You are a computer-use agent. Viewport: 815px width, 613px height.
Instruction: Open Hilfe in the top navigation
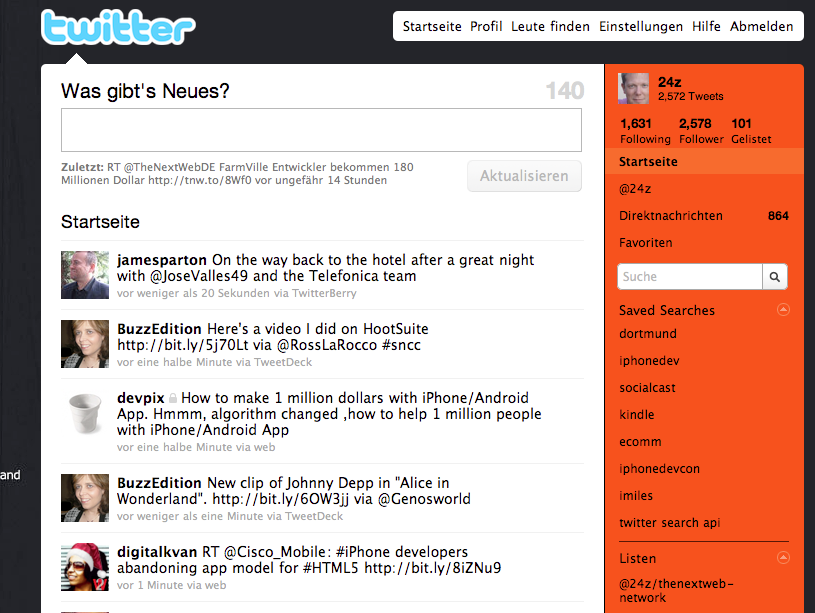pyautogui.click(x=706, y=27)
